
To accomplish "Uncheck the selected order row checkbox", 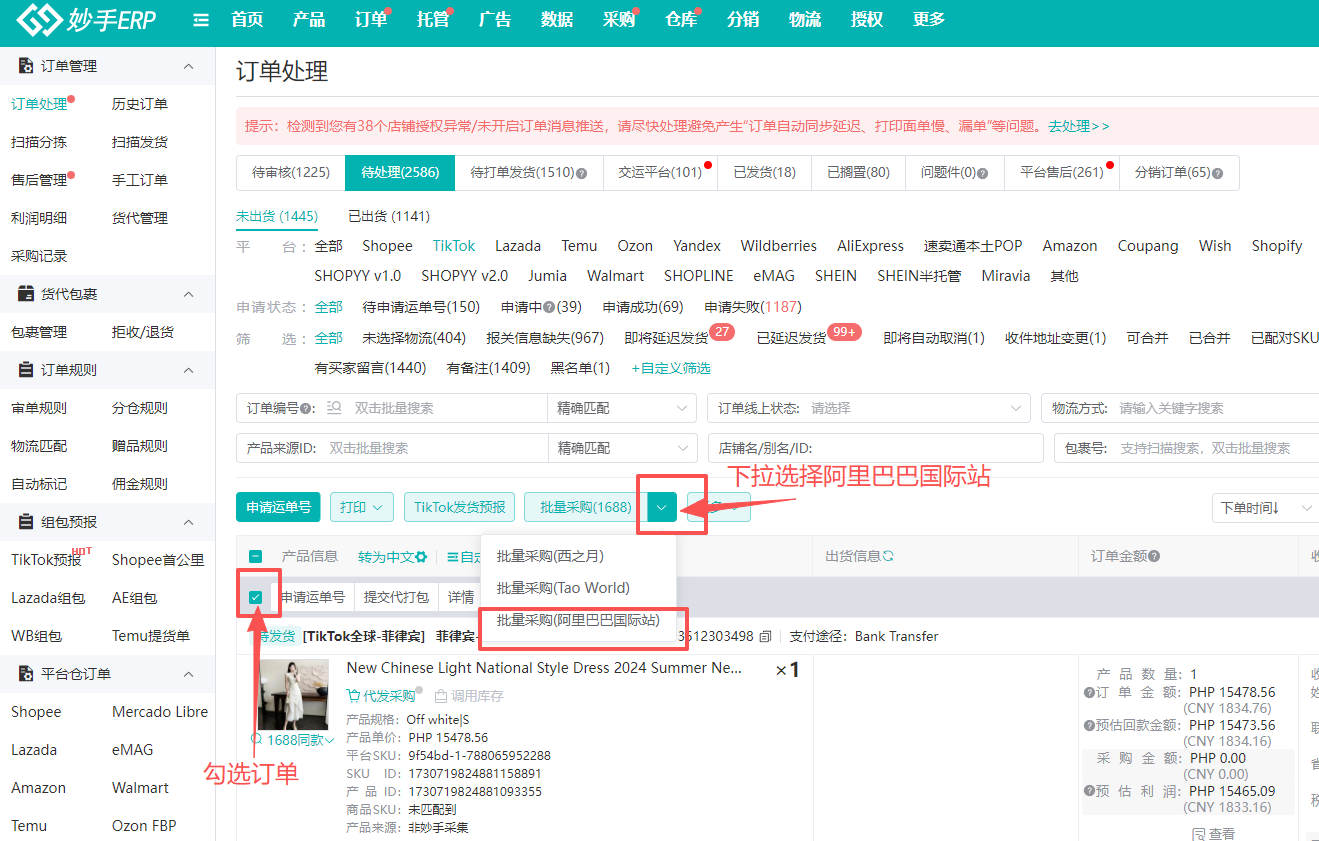I will click(256, 597).
